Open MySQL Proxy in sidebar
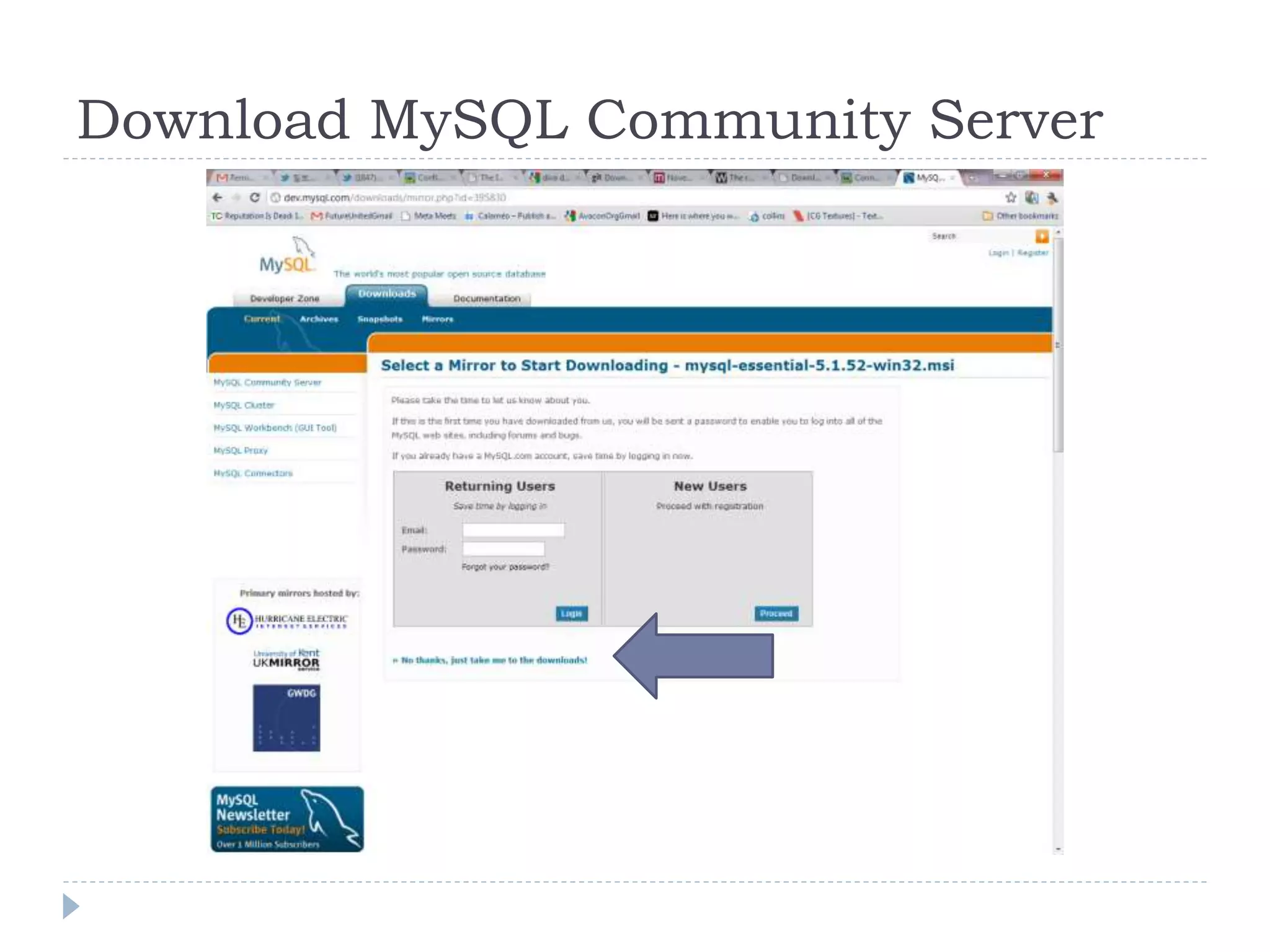1270x952 pixels. tap(241, 450)
